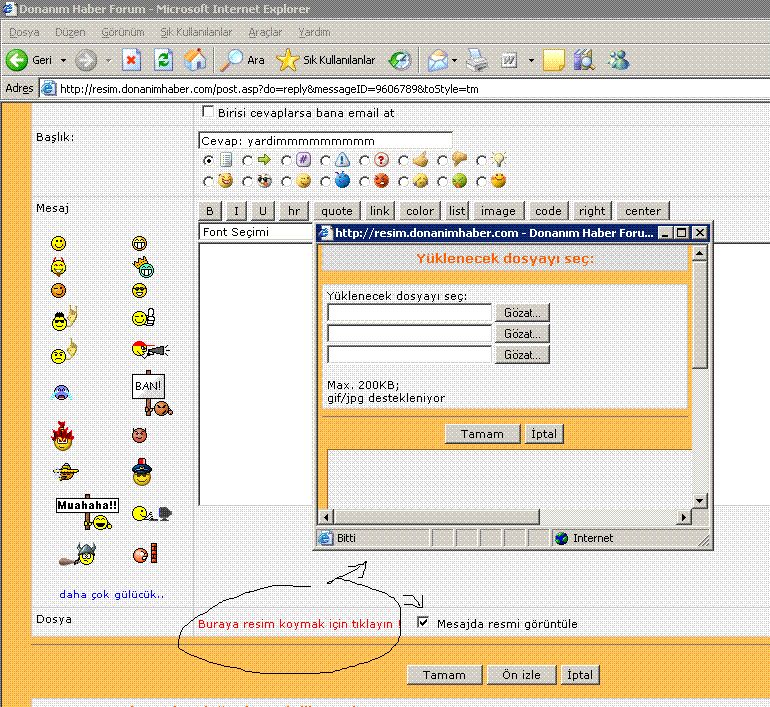Expand the Geri button history arrow

(x=63, y=60)
